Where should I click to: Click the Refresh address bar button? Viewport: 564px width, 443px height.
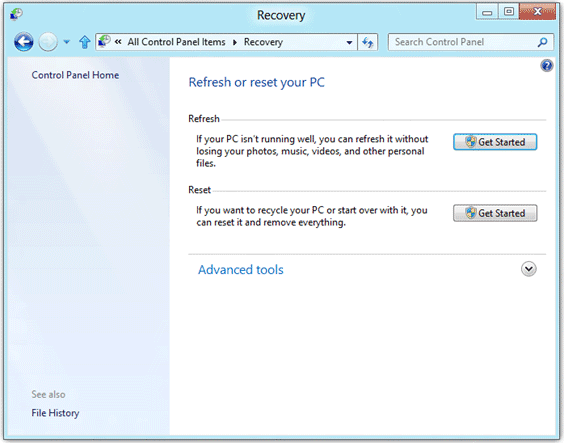click(368, 42)
